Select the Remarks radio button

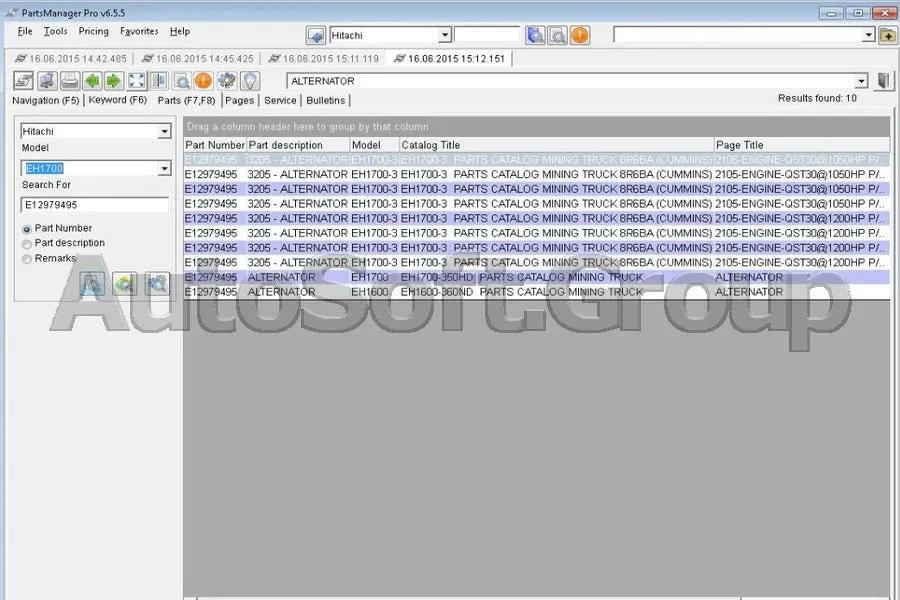(x=26, y=259)
